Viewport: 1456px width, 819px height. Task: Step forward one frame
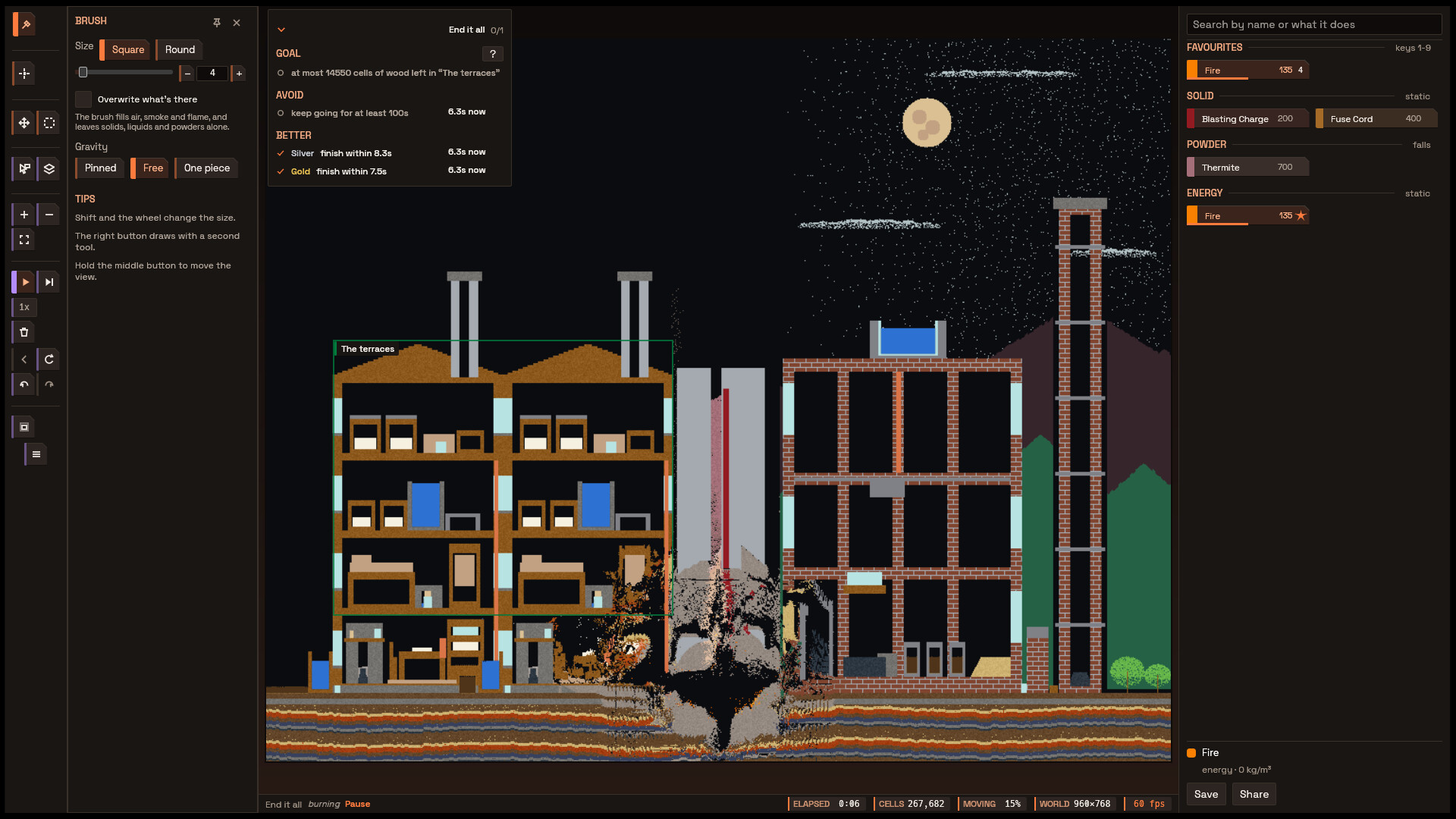coord(49,282)
